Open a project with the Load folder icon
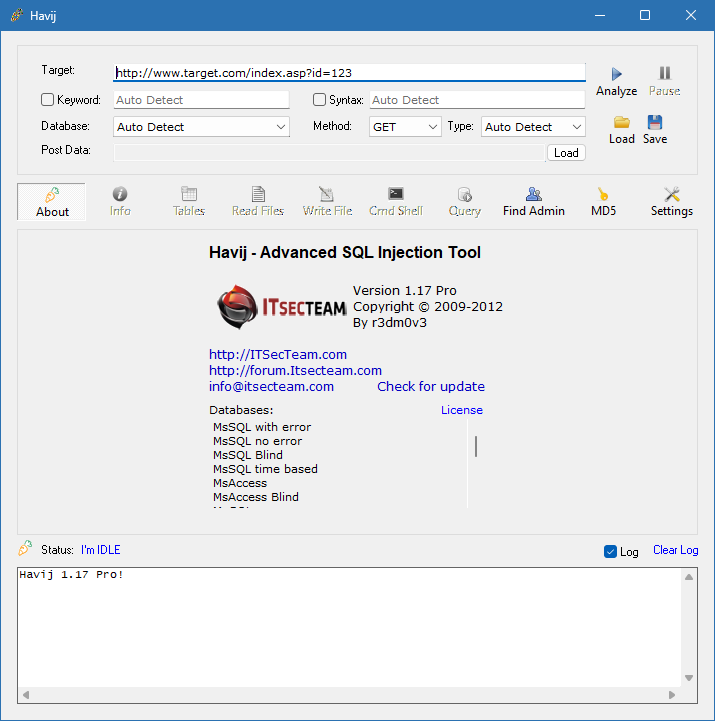The image size is (715, 721). pyautogui.click(x=622, y=122)
